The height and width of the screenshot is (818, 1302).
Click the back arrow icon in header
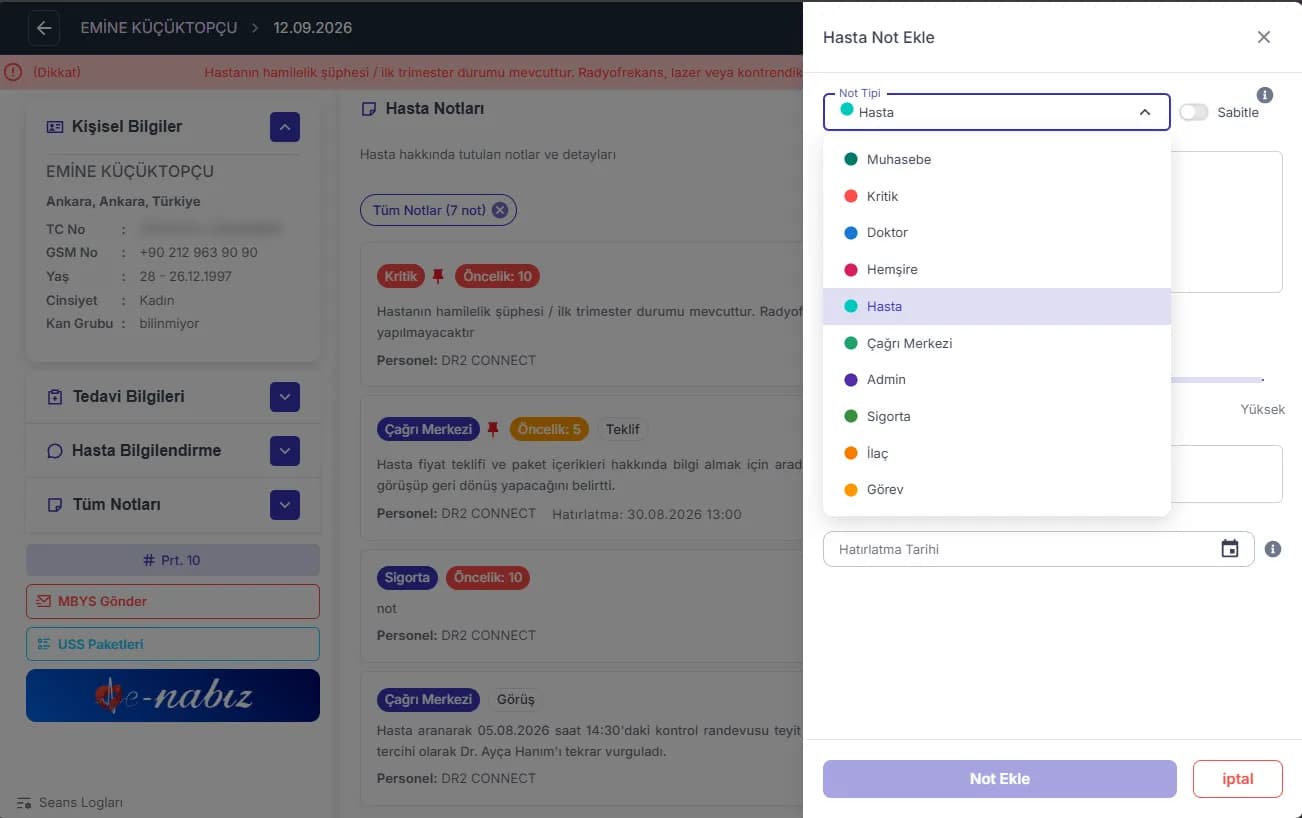pos(44,28)
